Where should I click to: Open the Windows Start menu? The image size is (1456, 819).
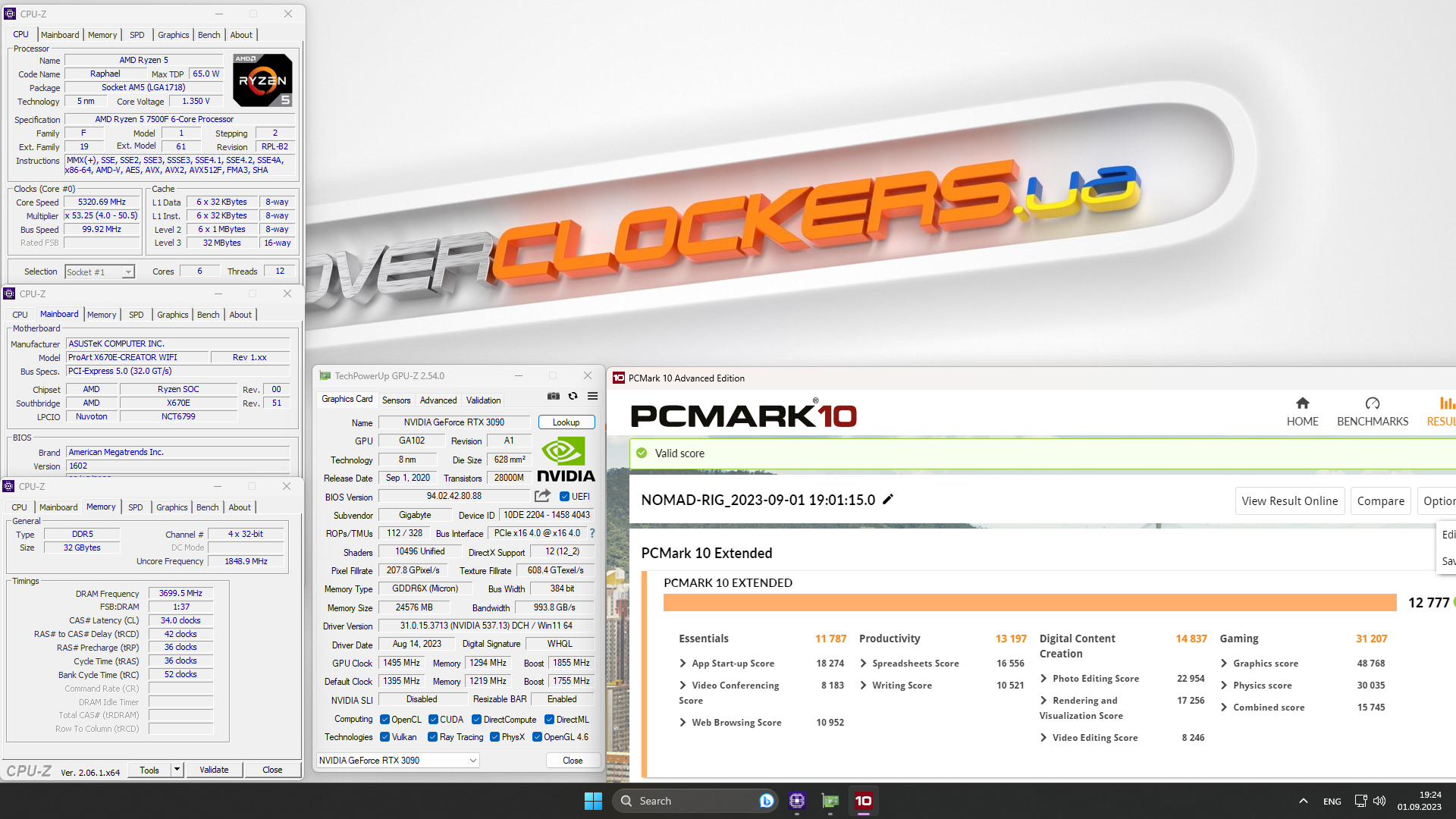pyautogui.click(x=593, y=801)
